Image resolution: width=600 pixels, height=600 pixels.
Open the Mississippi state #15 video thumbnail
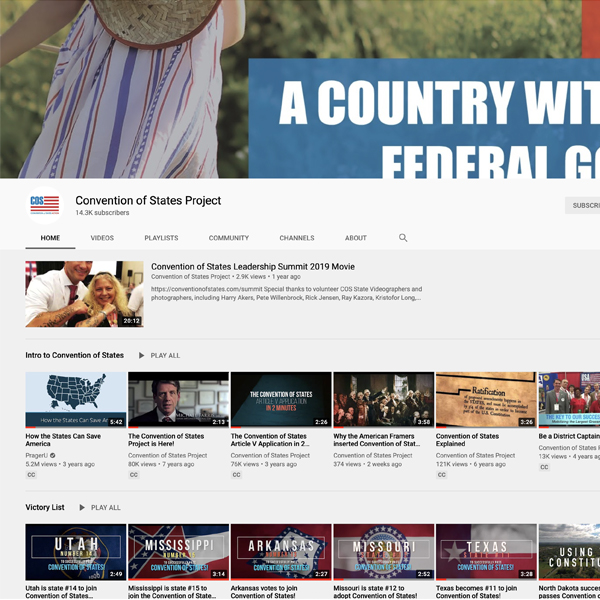(x=178, y=551)
